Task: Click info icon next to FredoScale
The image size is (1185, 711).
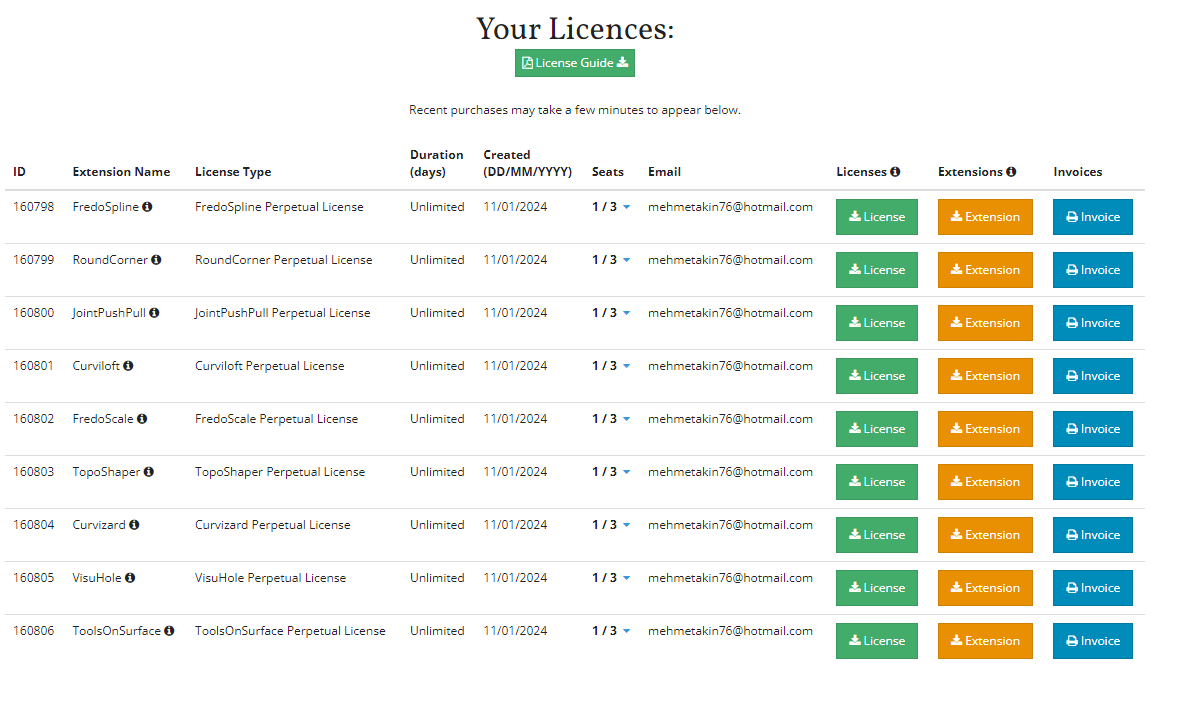Action: pyautogui.click(x=142, y=419)
